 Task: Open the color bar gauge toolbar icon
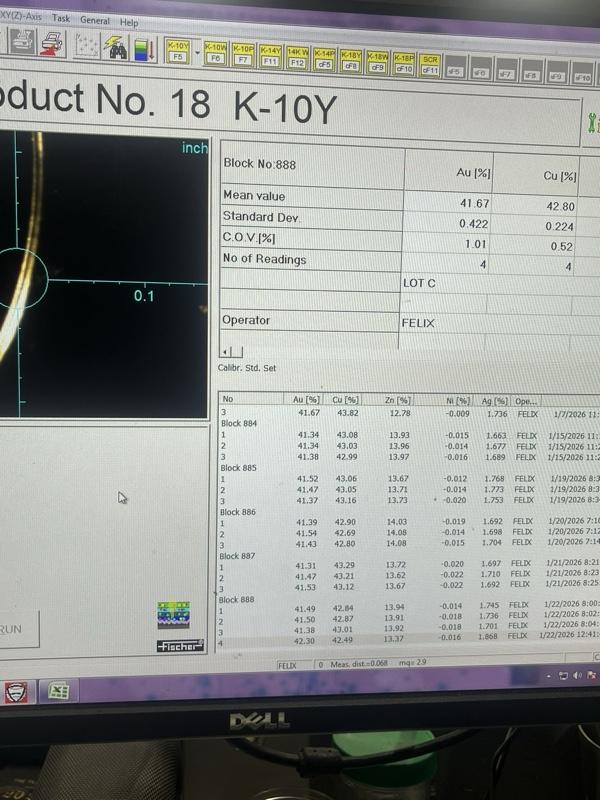pyautogui.click(x=144, y=49)
